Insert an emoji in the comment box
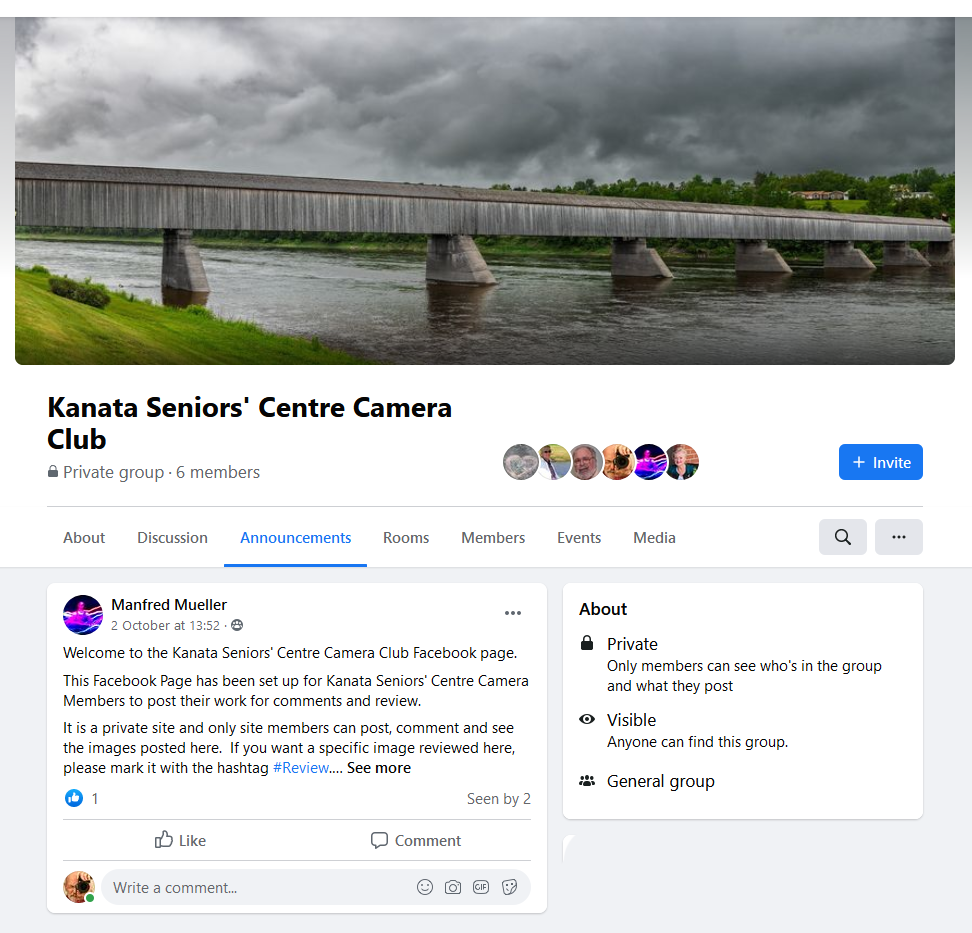Image resolution: width=972 pixels, height=933 pixels. tap(425, 887)
